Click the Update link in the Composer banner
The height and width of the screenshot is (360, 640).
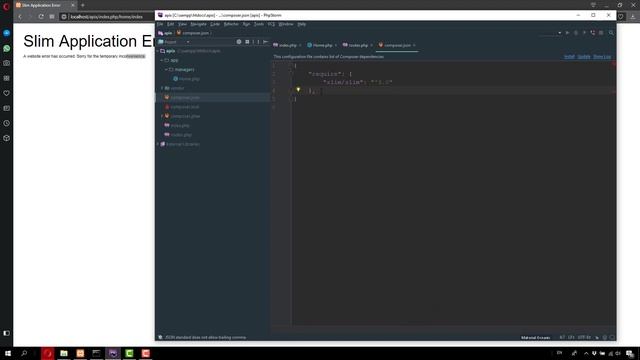pos(584,57)
